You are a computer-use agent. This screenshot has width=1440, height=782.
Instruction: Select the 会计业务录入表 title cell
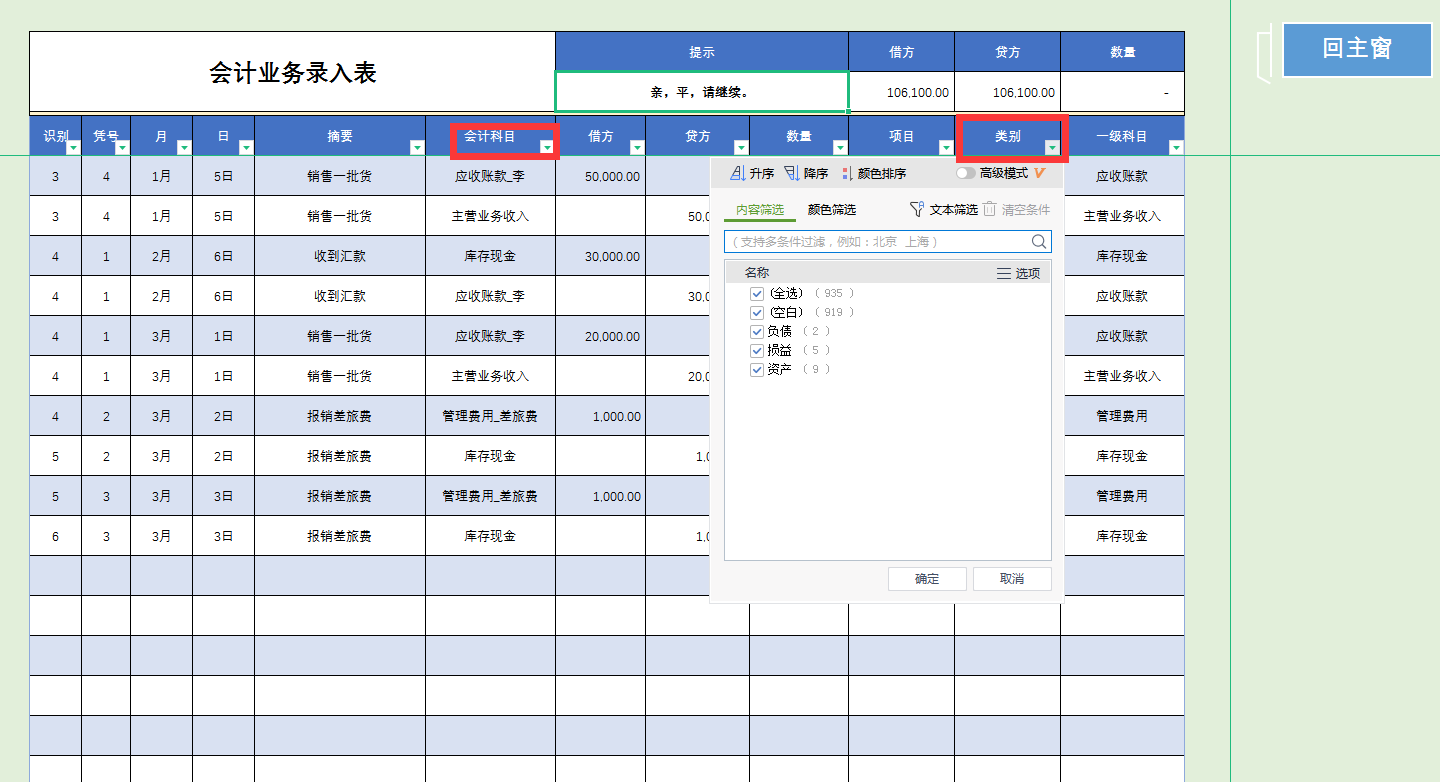pyautogui.click(x=292, y=72)
